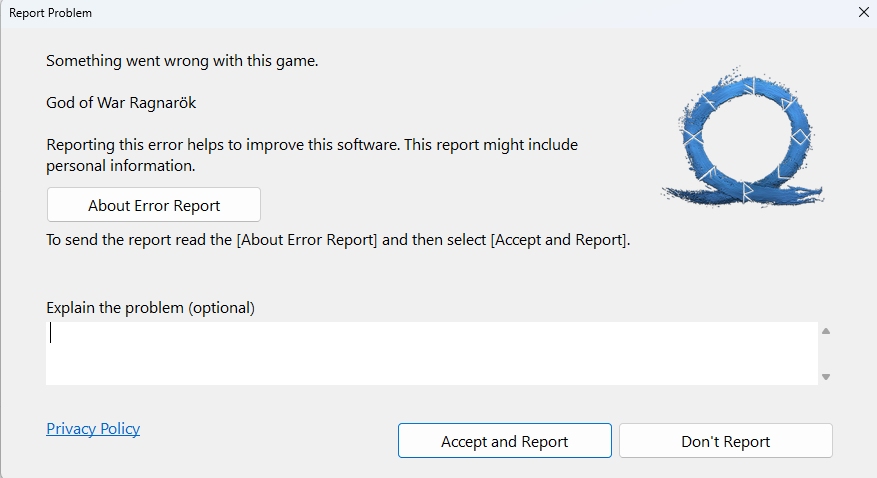Choose the Don't Report button
Screen dimensions: 877x478
click(x=725, y=441)
